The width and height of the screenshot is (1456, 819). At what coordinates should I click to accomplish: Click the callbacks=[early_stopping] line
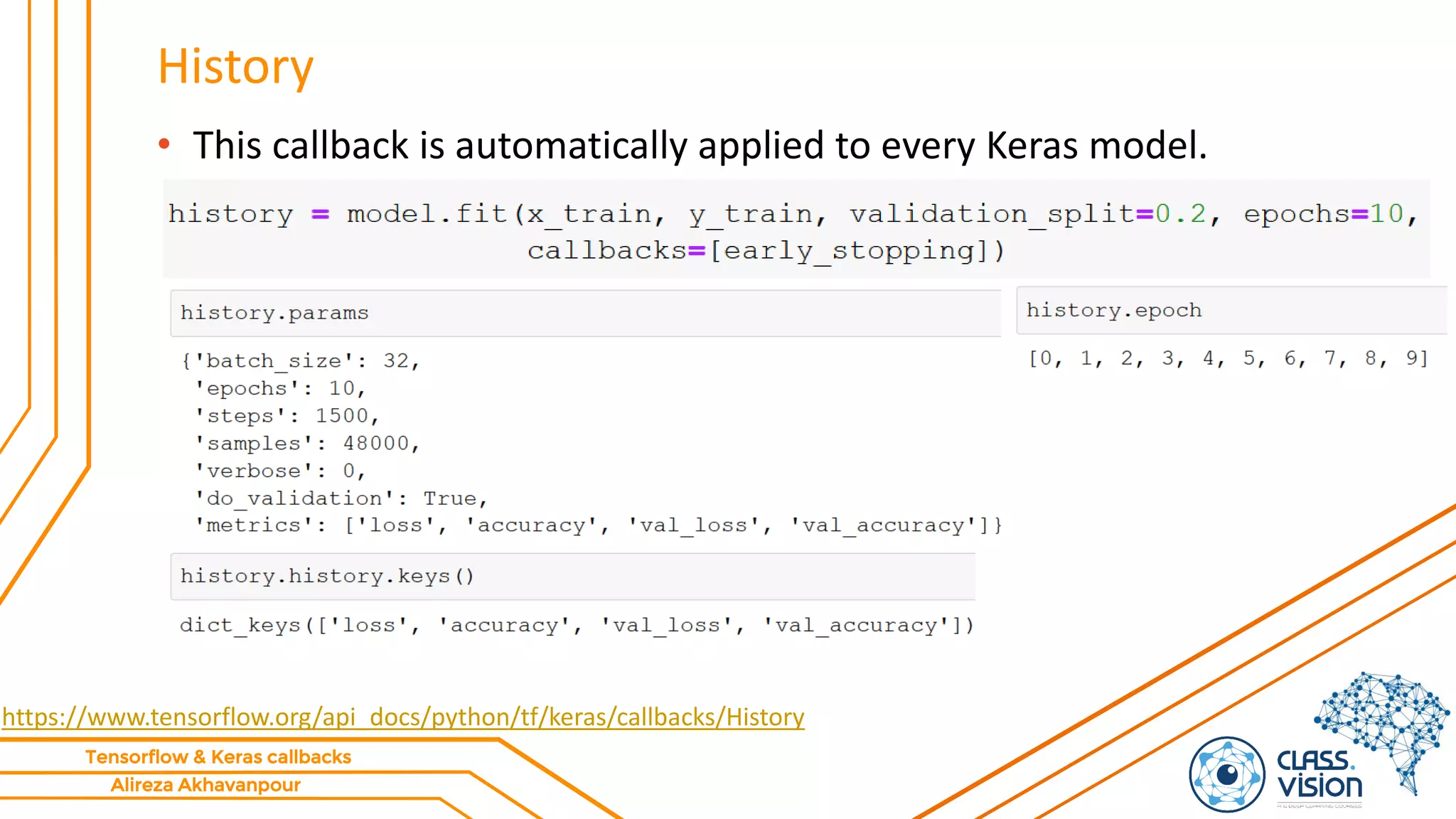766,251
